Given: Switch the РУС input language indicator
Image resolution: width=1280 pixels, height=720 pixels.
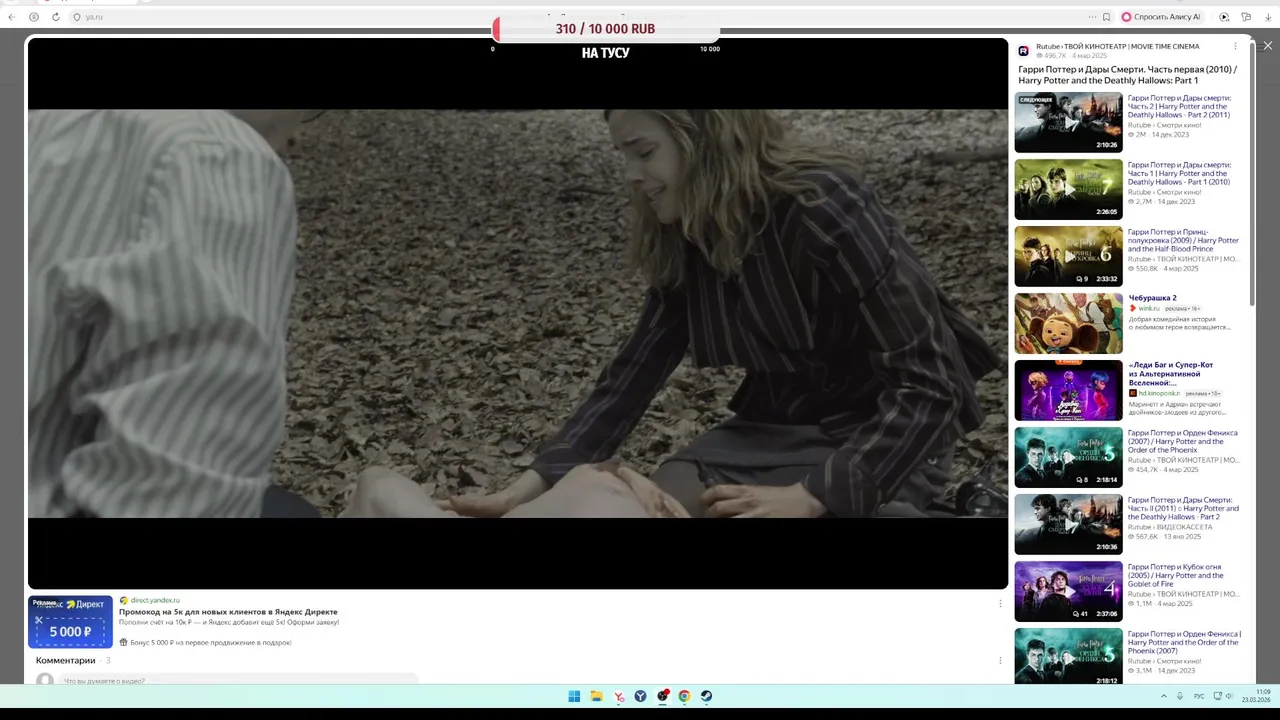Looking at the screenshot, I should [x=1199, y=696].
